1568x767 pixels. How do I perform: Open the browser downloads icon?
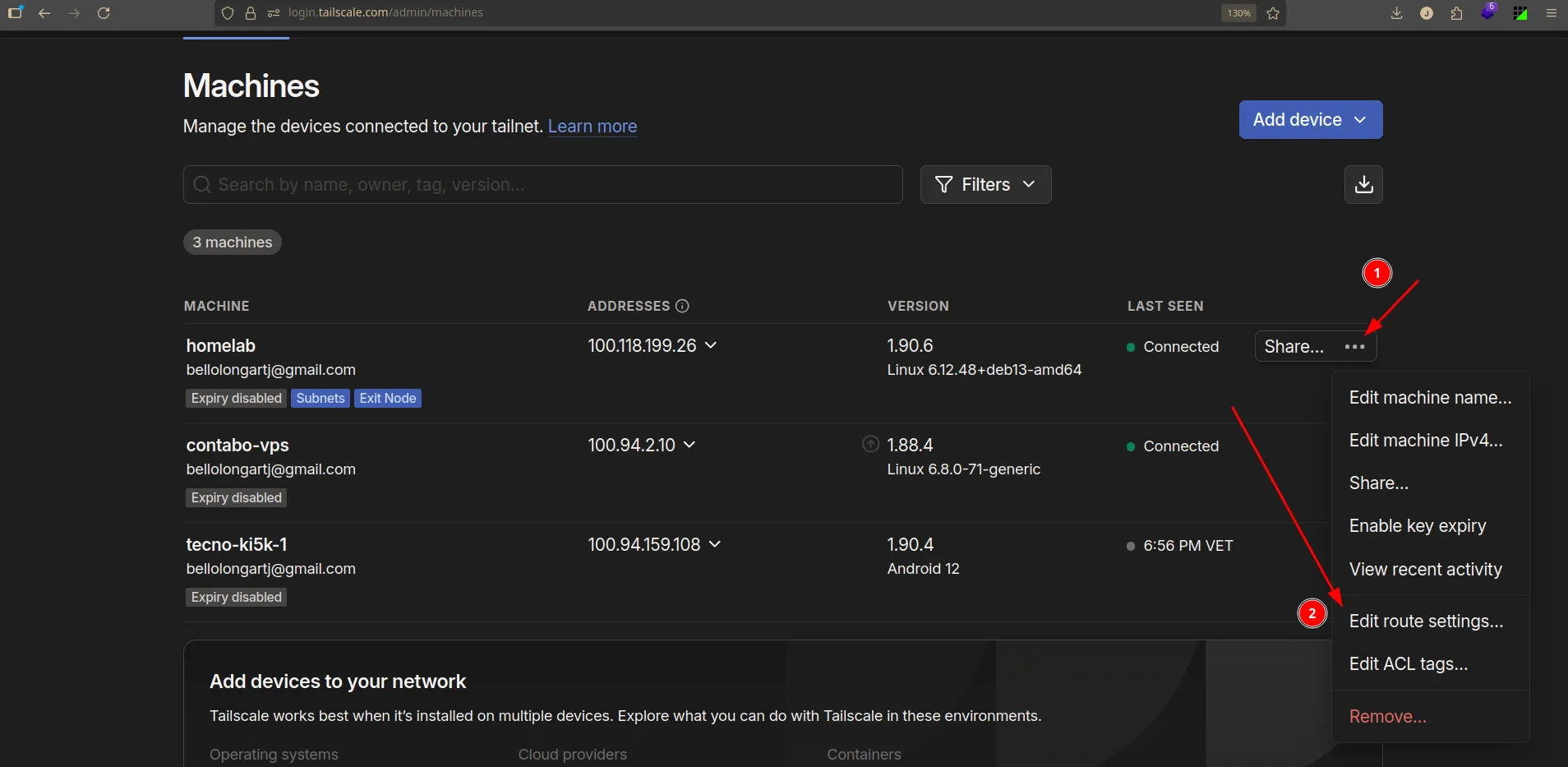pos(1396,13)
